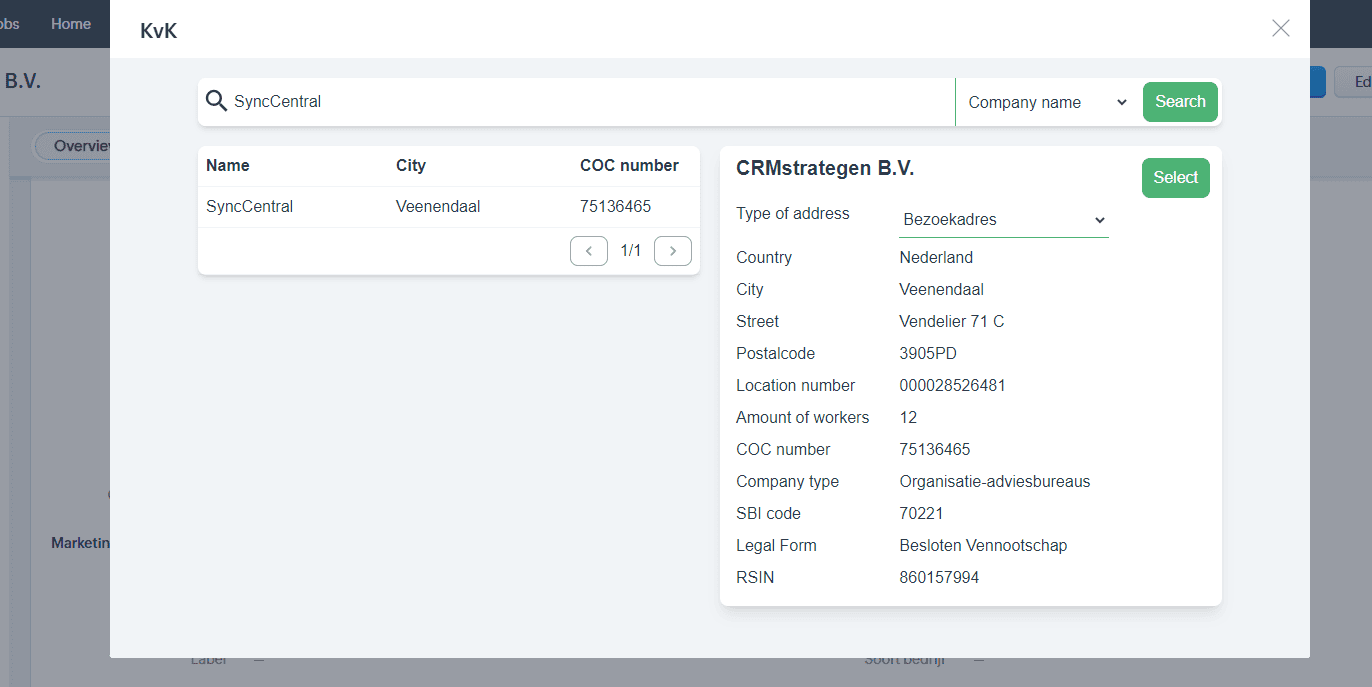Go to next results page
Viewport: 1372px width, 687px height.
[673, 250]
